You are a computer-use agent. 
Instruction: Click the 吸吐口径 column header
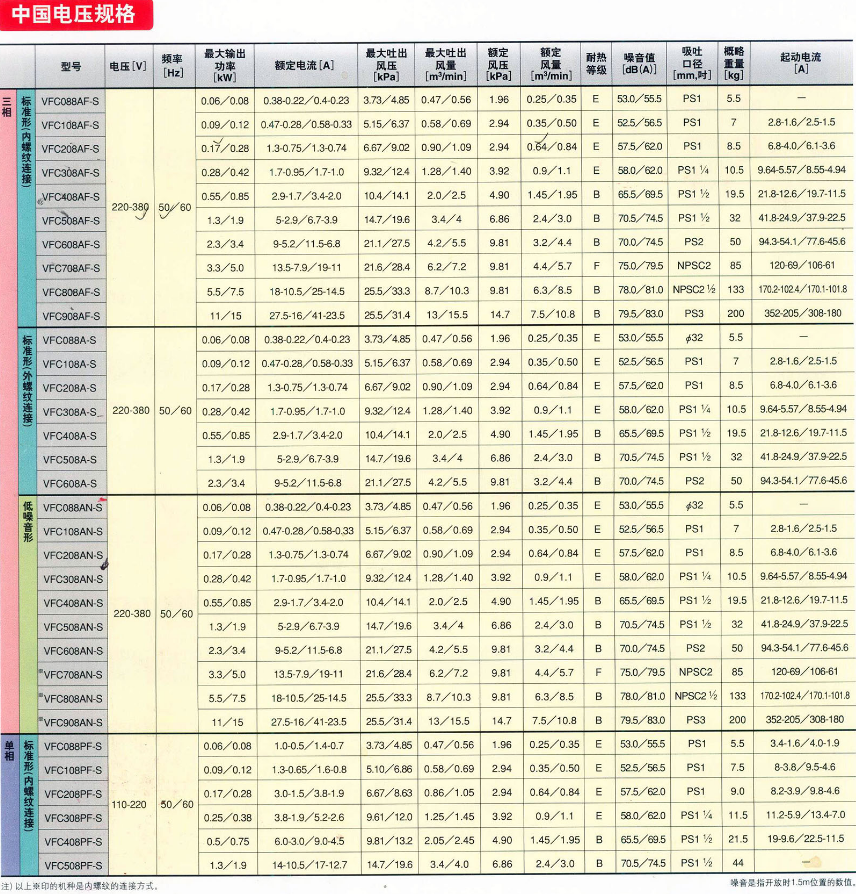(x=692, y=66)
